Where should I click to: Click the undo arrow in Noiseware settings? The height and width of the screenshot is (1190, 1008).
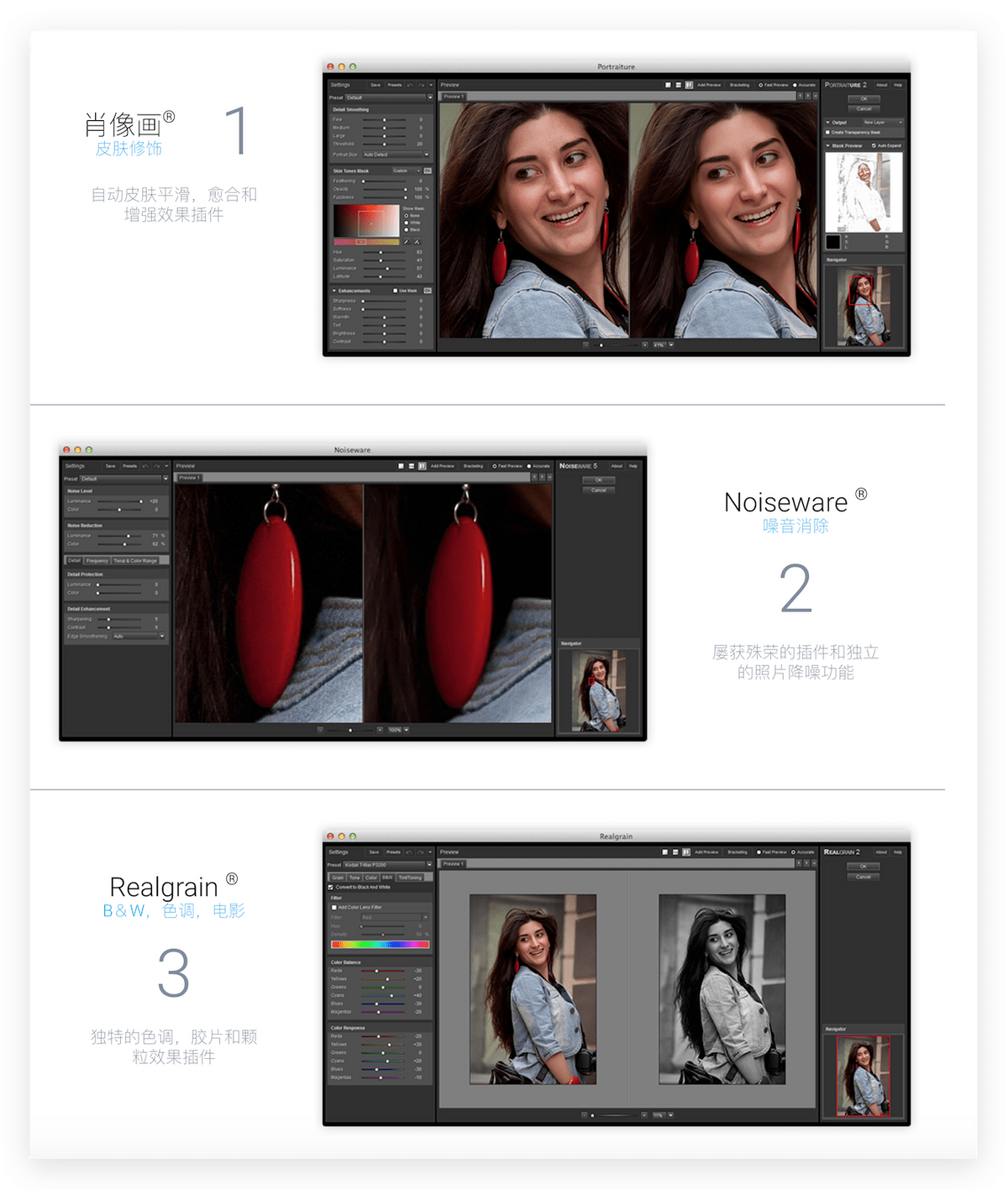(145, 466)
